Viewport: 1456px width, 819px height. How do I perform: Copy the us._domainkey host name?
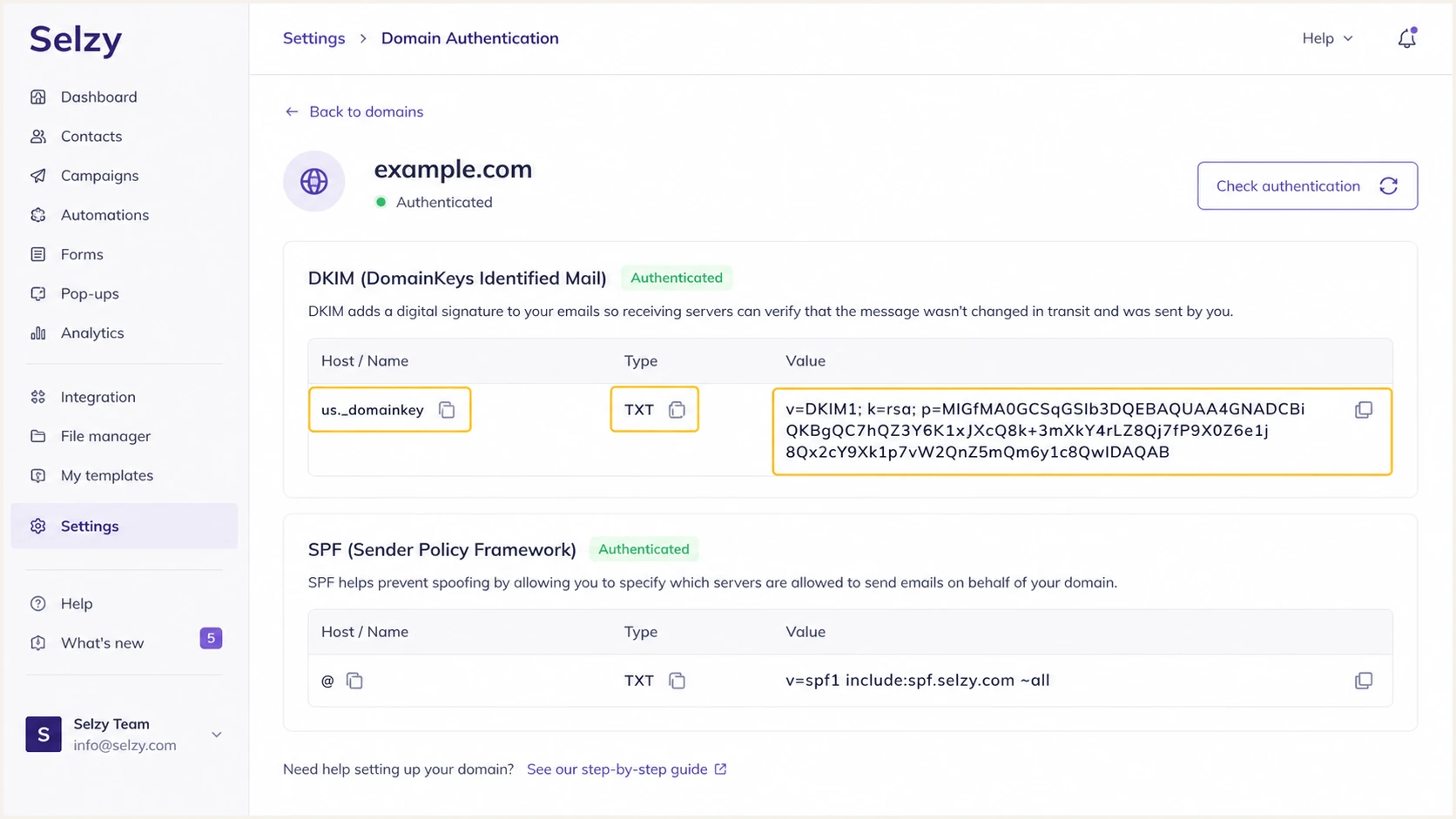coord(447,410)
